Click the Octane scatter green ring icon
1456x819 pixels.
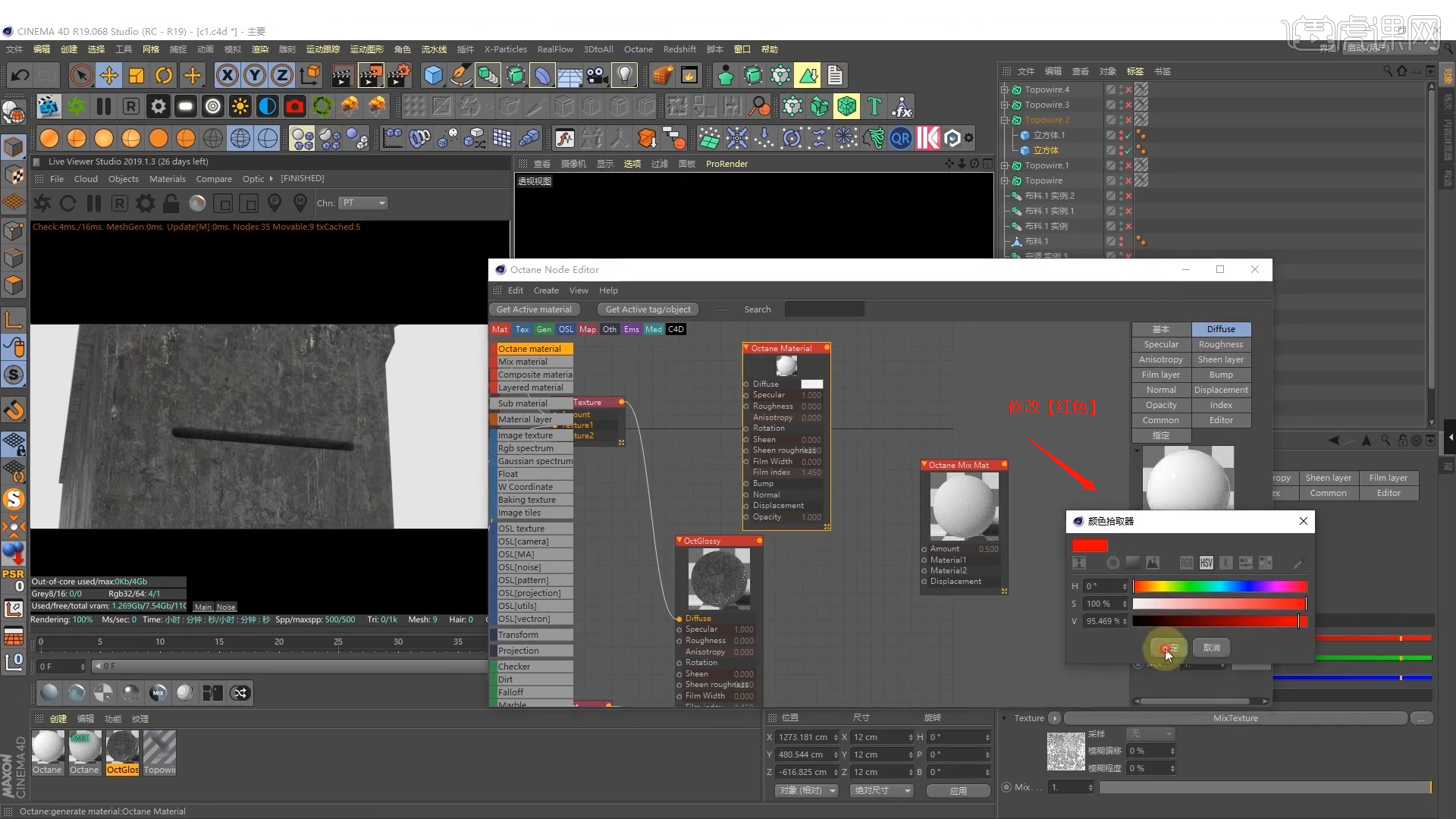point(322,106)
